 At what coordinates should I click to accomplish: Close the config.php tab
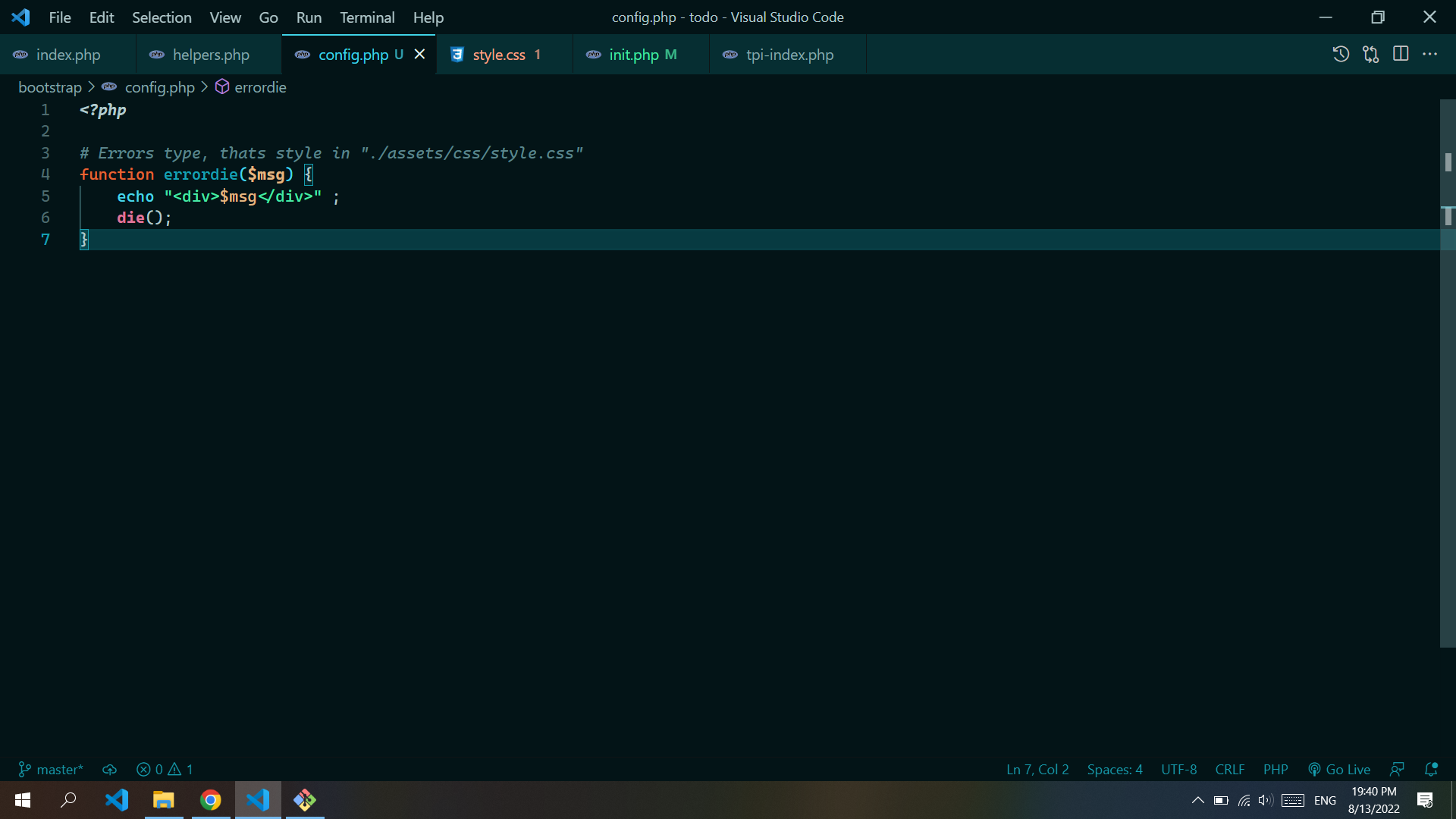coord(419,54)
